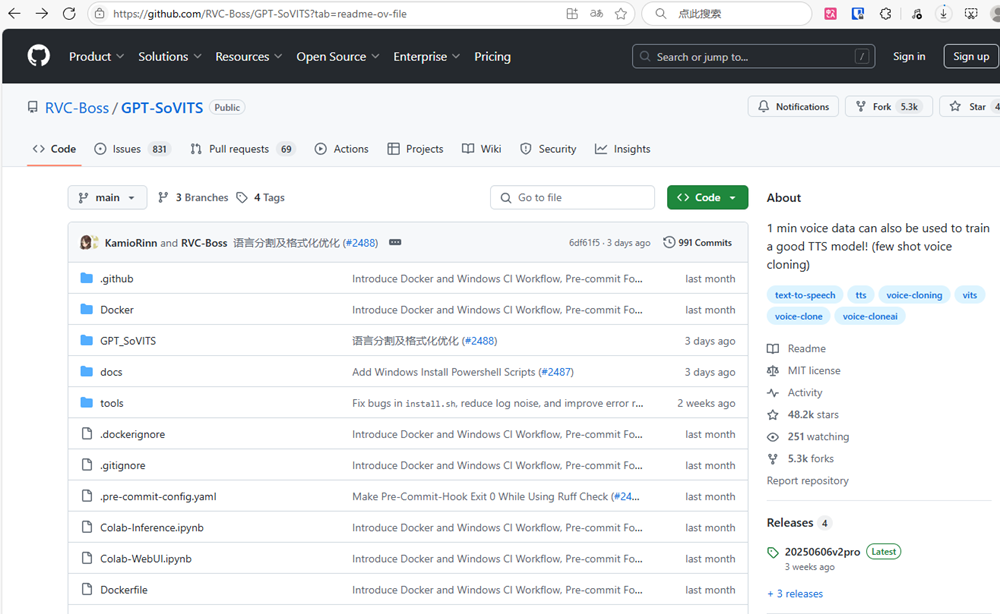The image size is (1000, 614).
Task: View the 4 Tags link
Action: (260, 198)
